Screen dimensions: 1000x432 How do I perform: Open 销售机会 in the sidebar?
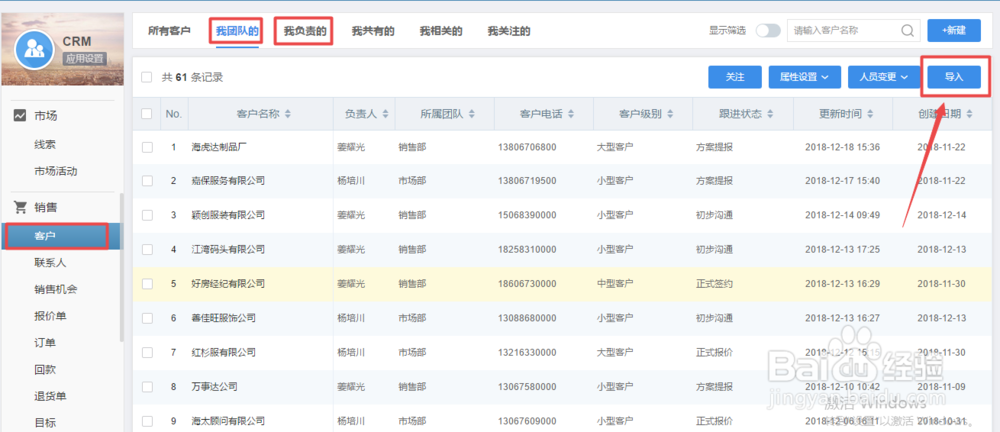click(x=55, y=289)
